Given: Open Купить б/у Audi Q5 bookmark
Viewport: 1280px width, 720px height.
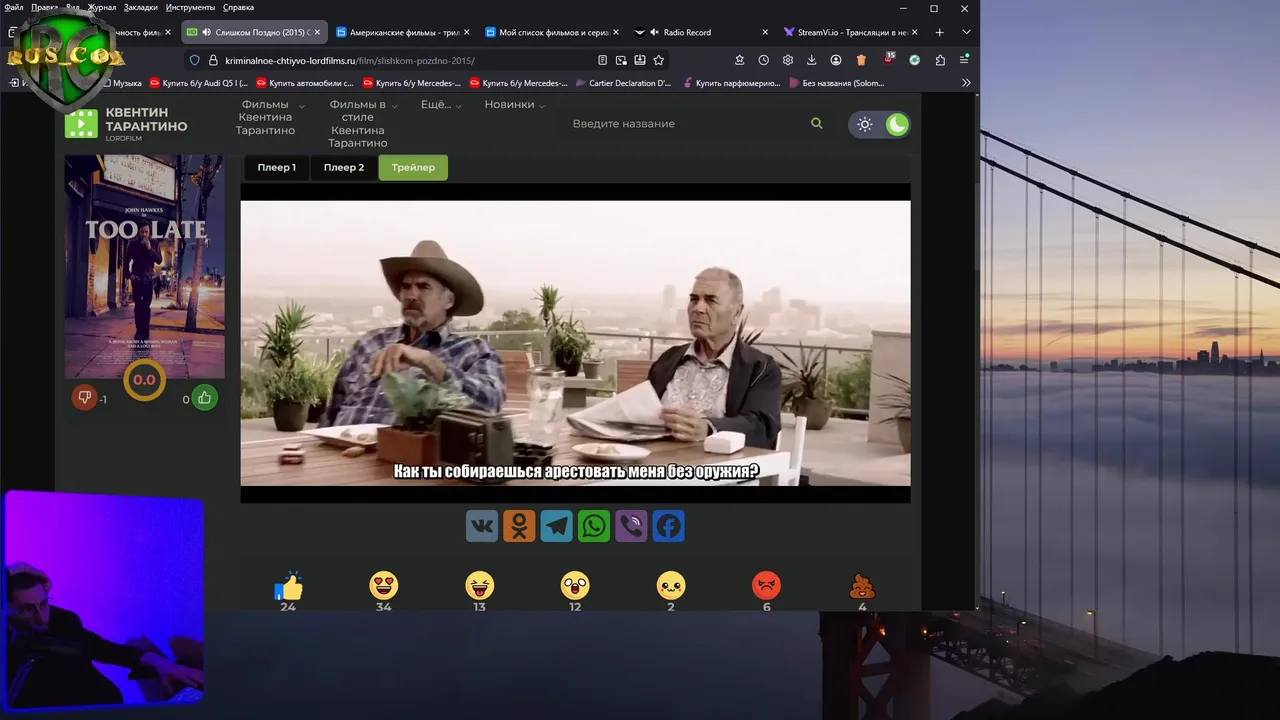Looking at the screenshot, I should tap(198, 83).
